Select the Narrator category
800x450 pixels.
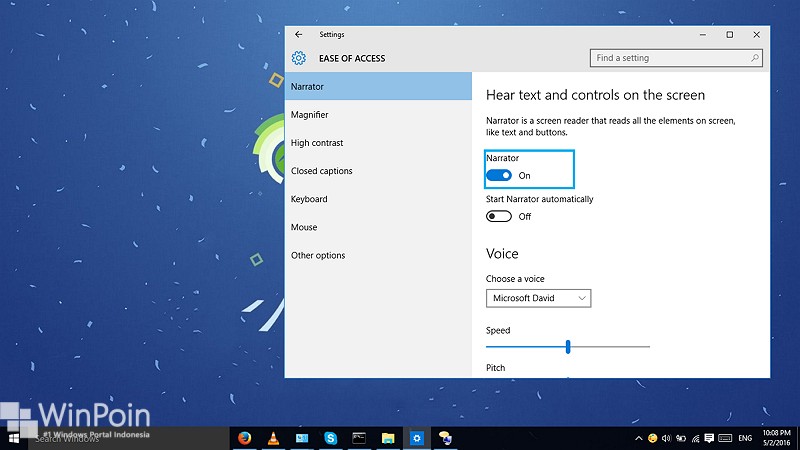(x=378, y=86)
